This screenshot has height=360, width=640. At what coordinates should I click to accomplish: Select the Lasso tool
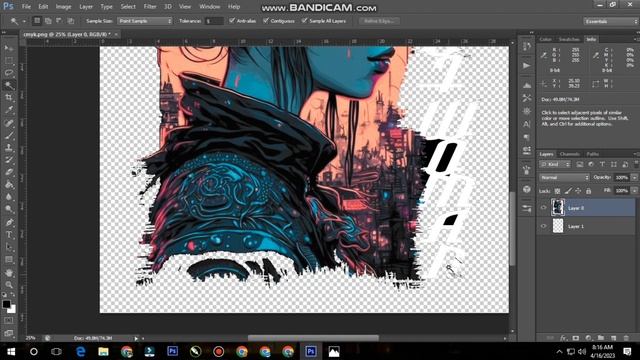tap(9, 73)
